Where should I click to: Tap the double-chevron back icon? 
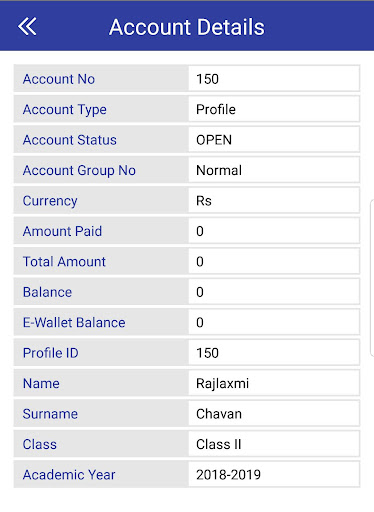(27, 27)
